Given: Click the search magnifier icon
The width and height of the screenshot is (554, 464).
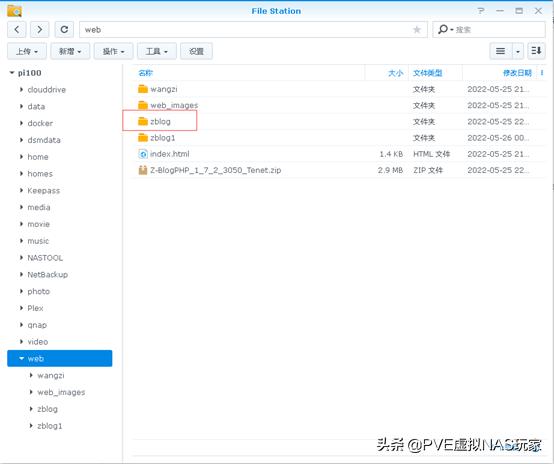Looking at the screenshot, I should (443, 29).
